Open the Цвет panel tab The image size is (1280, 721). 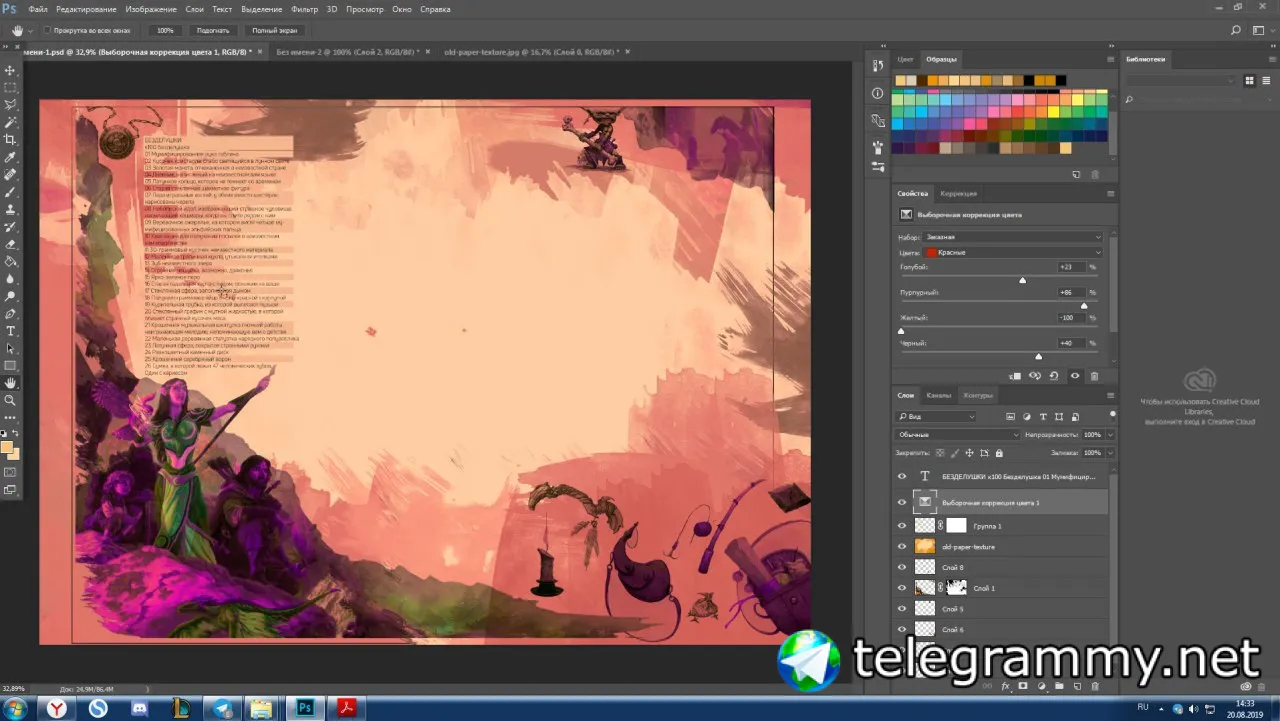[x=905, y=59]
